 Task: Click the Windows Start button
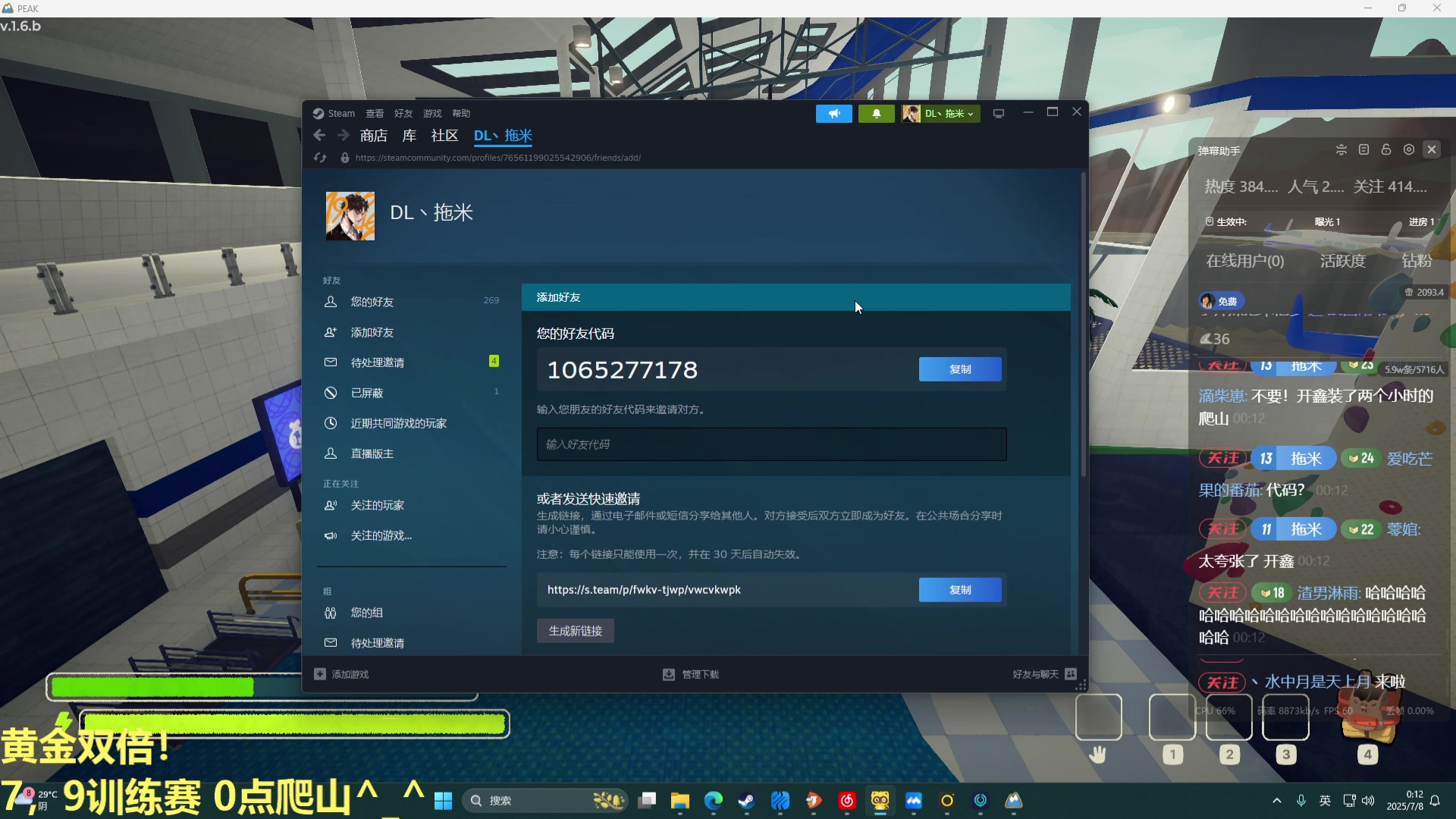point(444,801)
